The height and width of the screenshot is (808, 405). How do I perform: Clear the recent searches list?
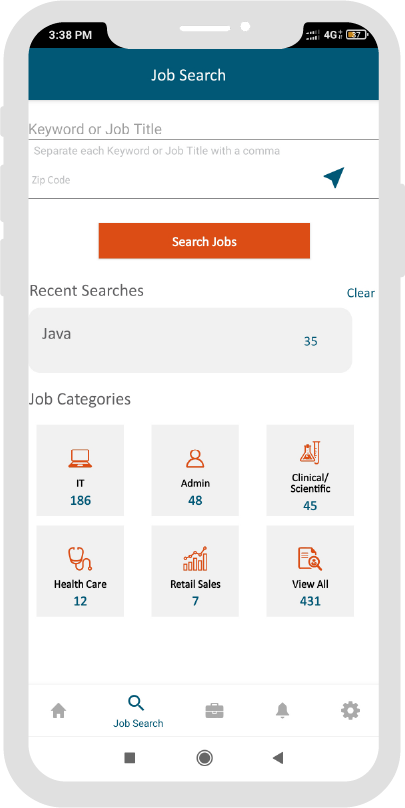click(361, 293)
